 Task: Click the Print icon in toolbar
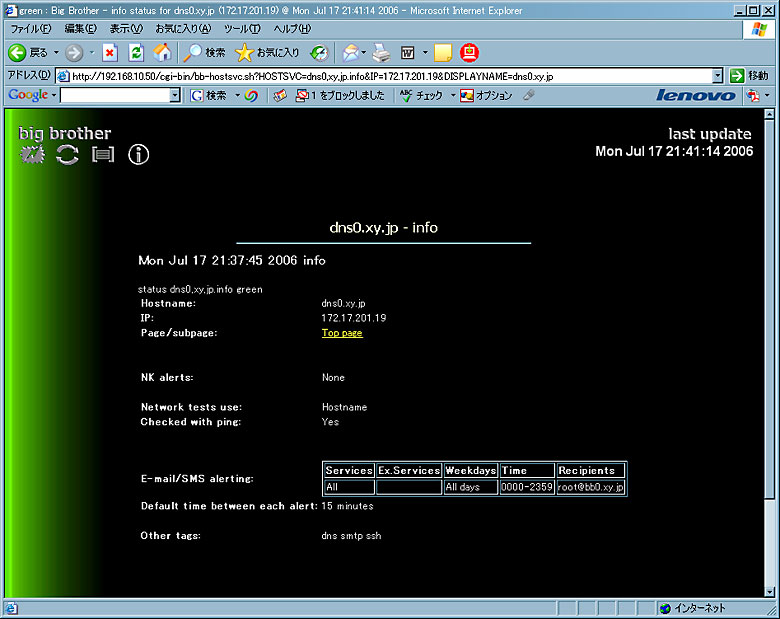[380, 52]
